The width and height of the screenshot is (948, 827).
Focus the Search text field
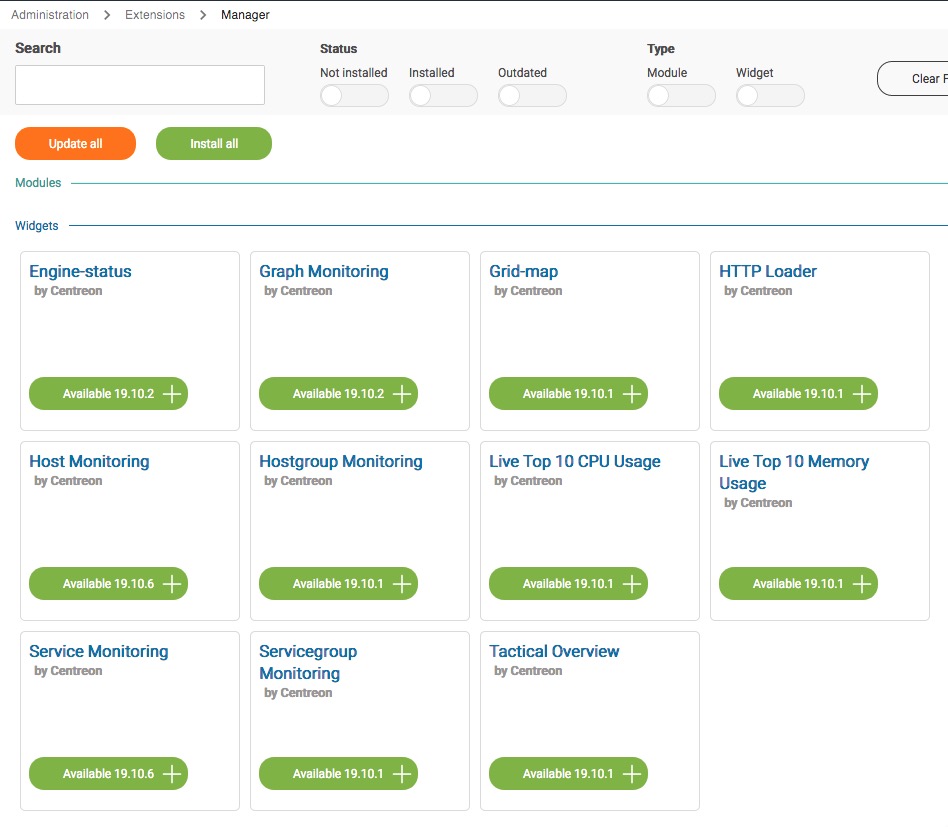(x=140, y=85)
